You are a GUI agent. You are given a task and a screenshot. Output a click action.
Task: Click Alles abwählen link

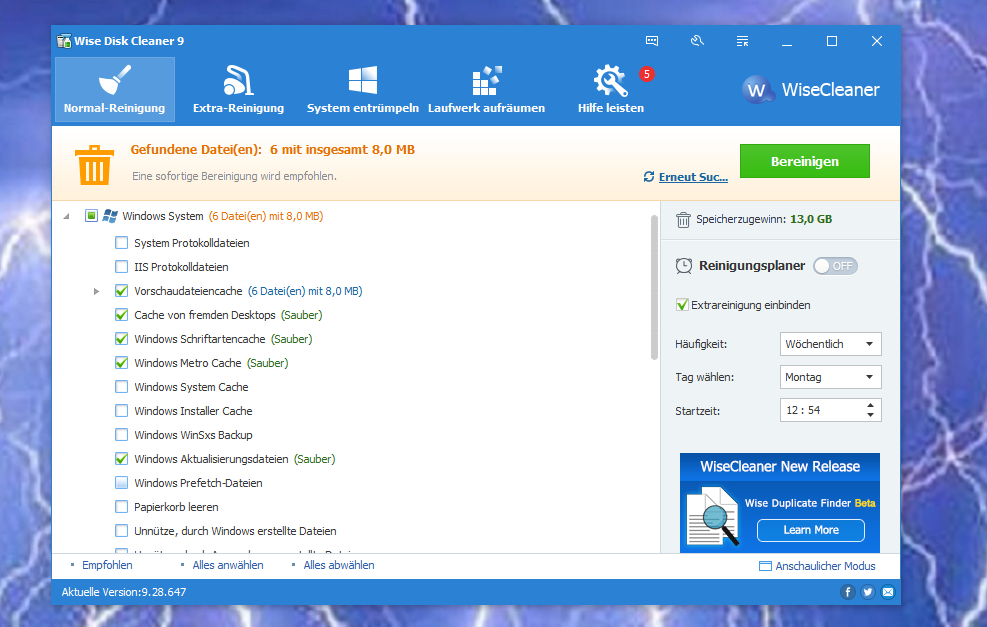[339, 565]
